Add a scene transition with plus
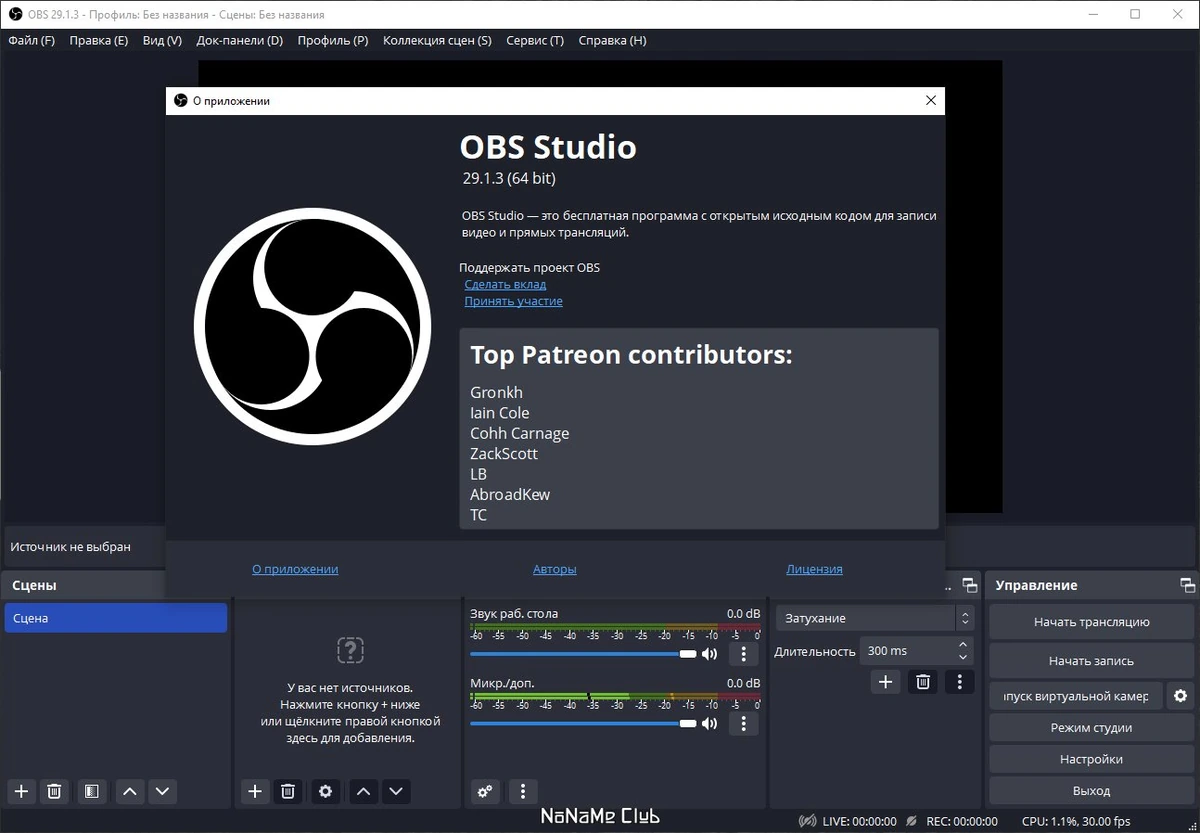1200x833 pixels. [885, 681]
